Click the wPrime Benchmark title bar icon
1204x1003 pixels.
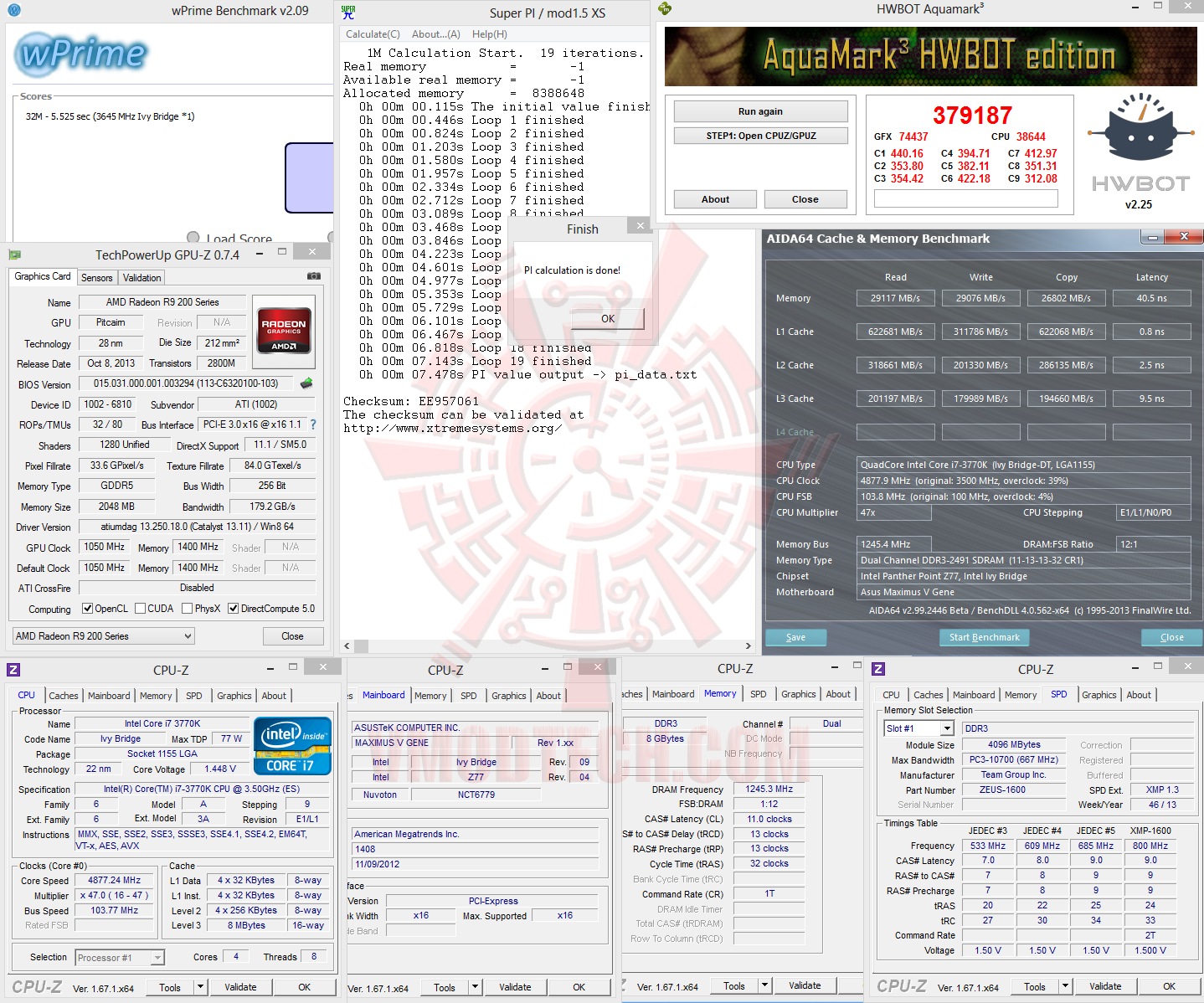click(14, 11)
